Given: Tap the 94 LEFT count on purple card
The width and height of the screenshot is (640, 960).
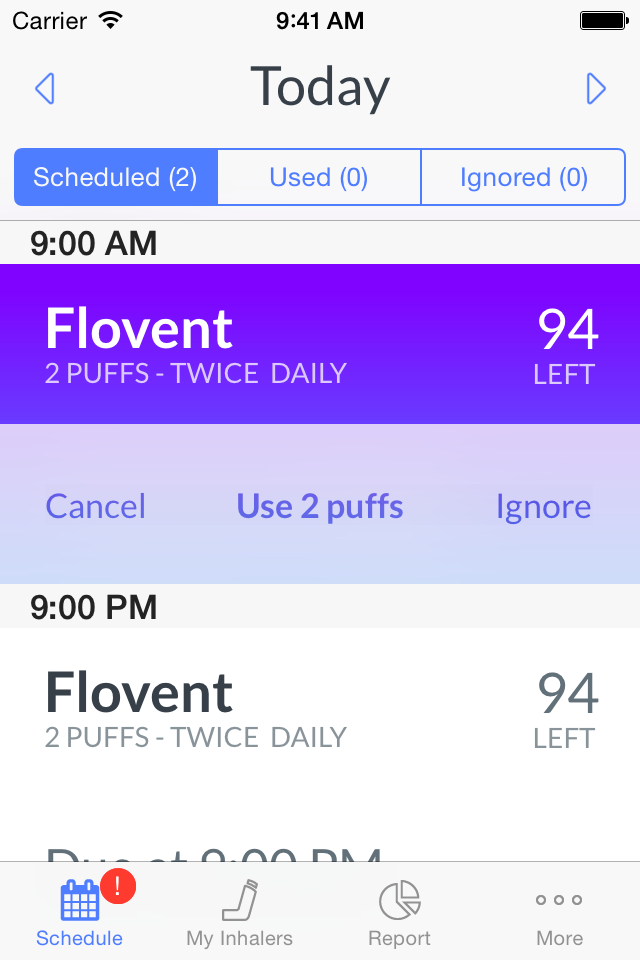Looking at the screenshot, I should point(567,346).
